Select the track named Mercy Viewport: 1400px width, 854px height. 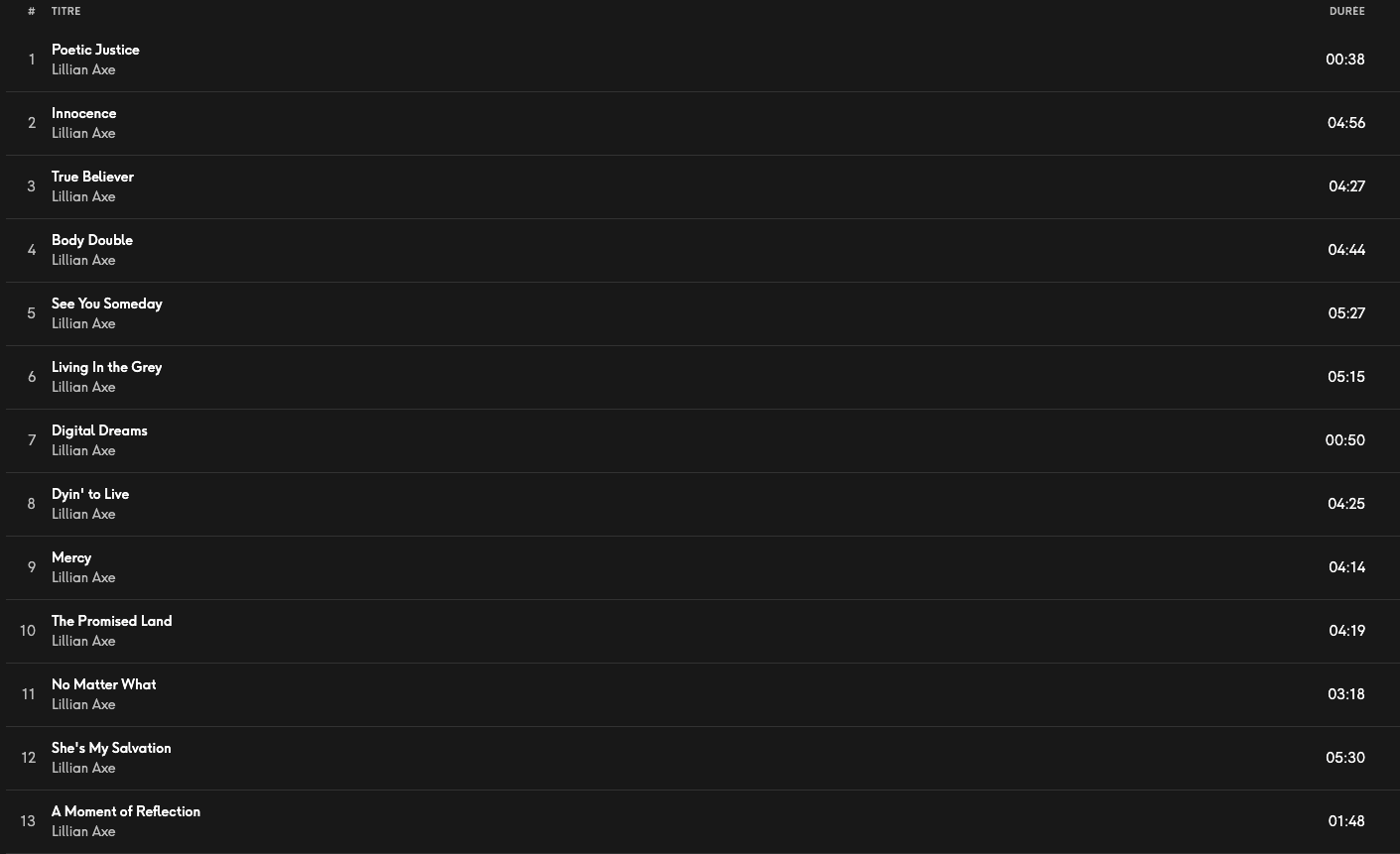pyautogui.click(x=71, y=557)
